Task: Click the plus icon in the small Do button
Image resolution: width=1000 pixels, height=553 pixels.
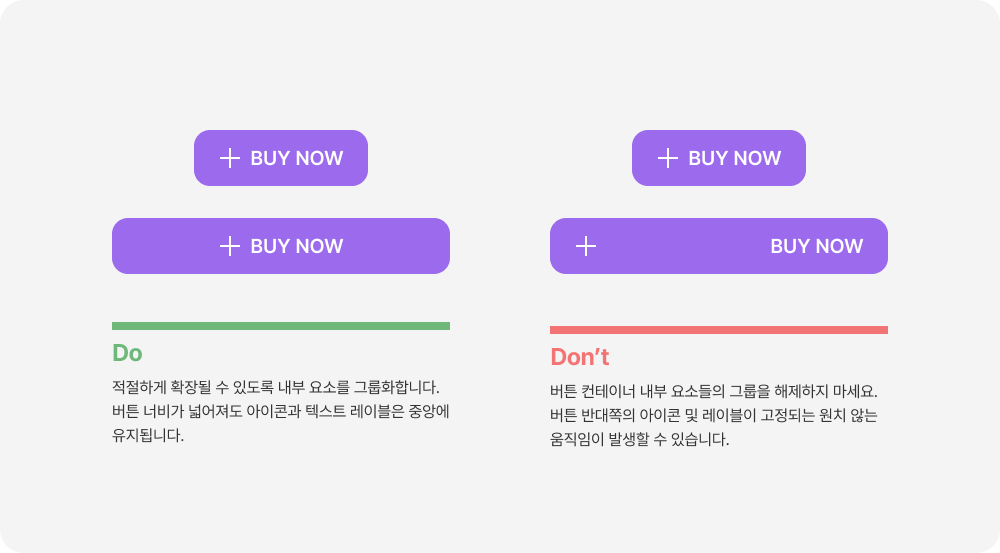Action: coord(230,158)
